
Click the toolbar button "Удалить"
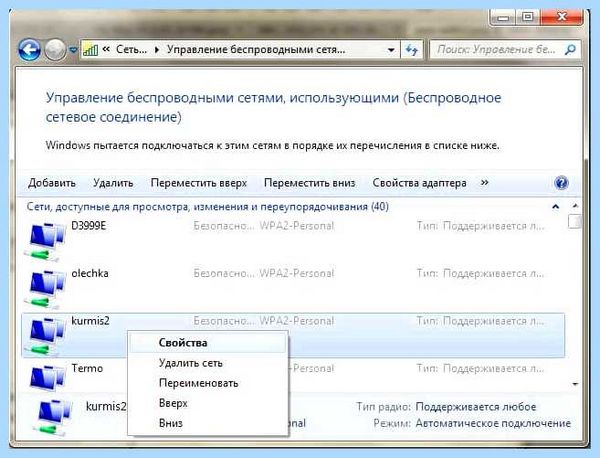pyautogui.click(x=113, y=183)
